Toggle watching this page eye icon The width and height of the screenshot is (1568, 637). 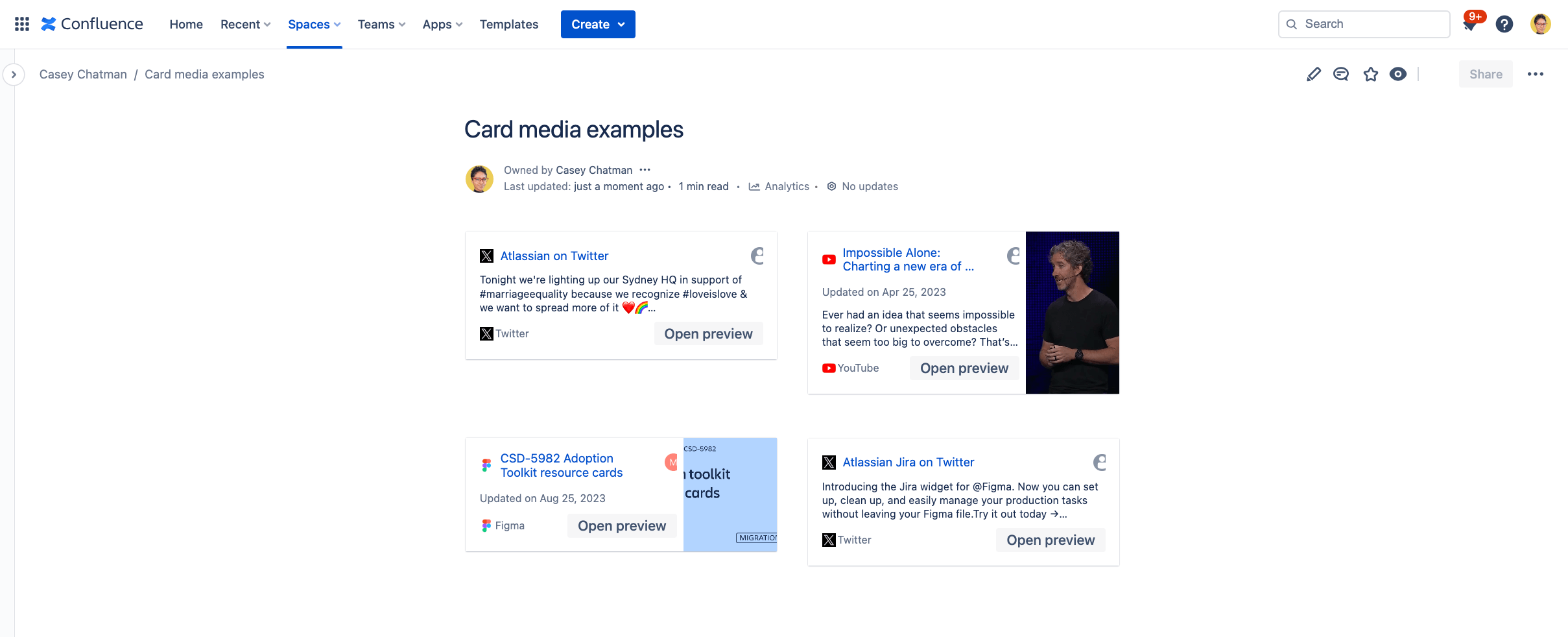tap(1398, 75)
